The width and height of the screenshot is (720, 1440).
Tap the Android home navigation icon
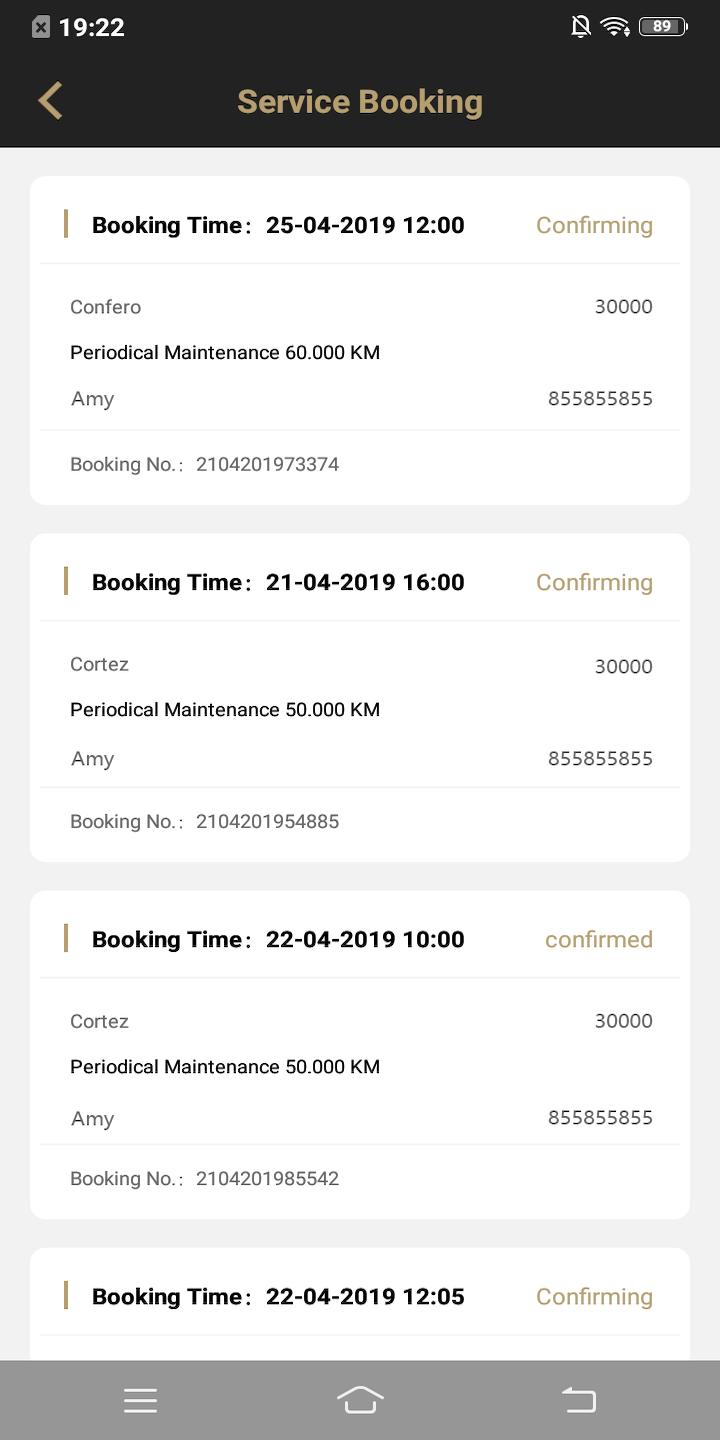(360, 1400)
